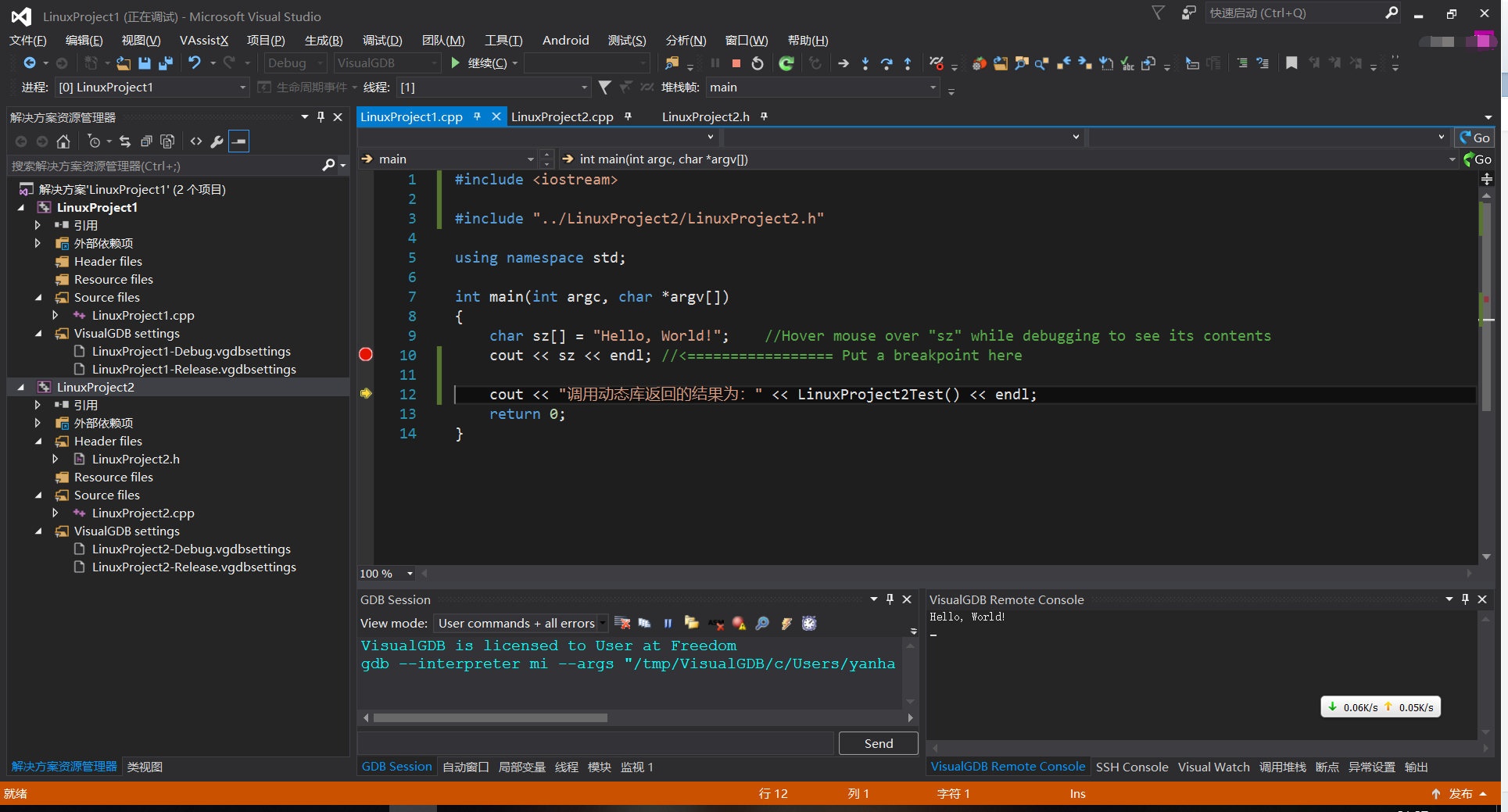Select the Step Over icon
The height and width of the screenshot is (812, 1508).
tap(887, 63)
